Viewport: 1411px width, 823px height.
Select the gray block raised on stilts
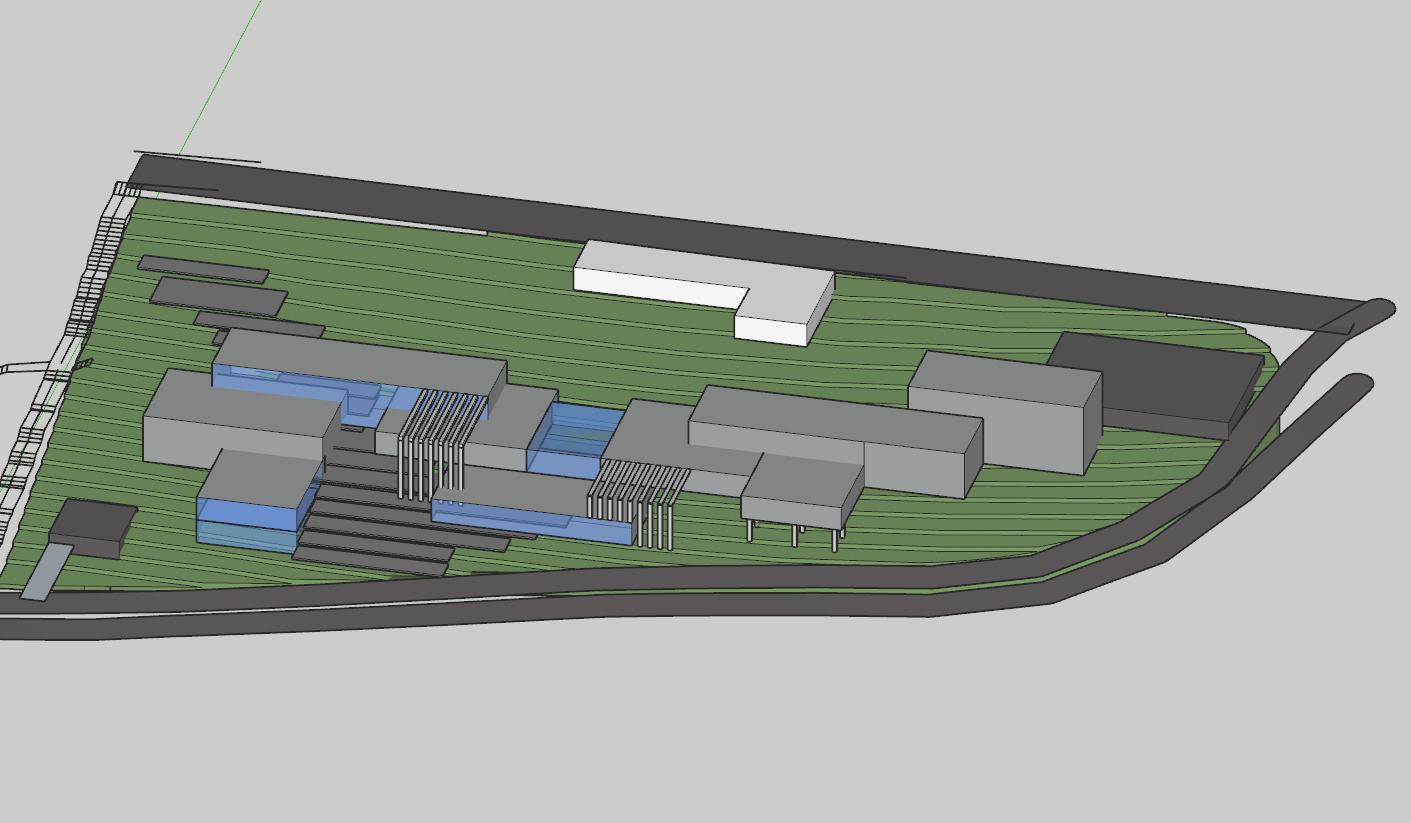[800, 490]
